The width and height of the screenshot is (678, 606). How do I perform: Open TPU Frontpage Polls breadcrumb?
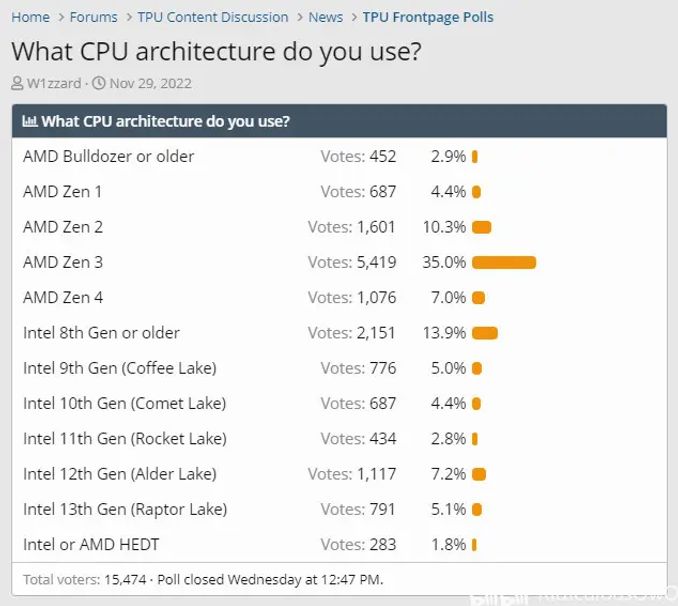point(428,17)
